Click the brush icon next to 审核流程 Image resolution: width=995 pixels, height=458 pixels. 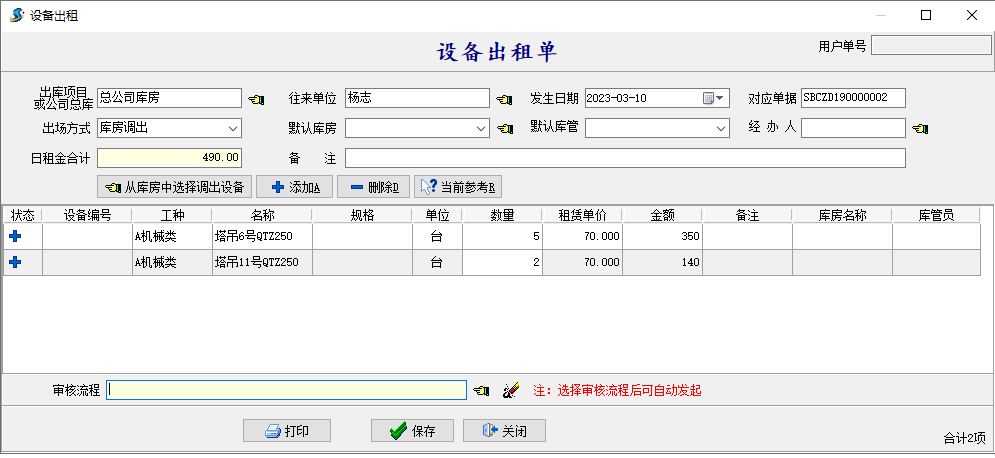(x=511, y=390)
